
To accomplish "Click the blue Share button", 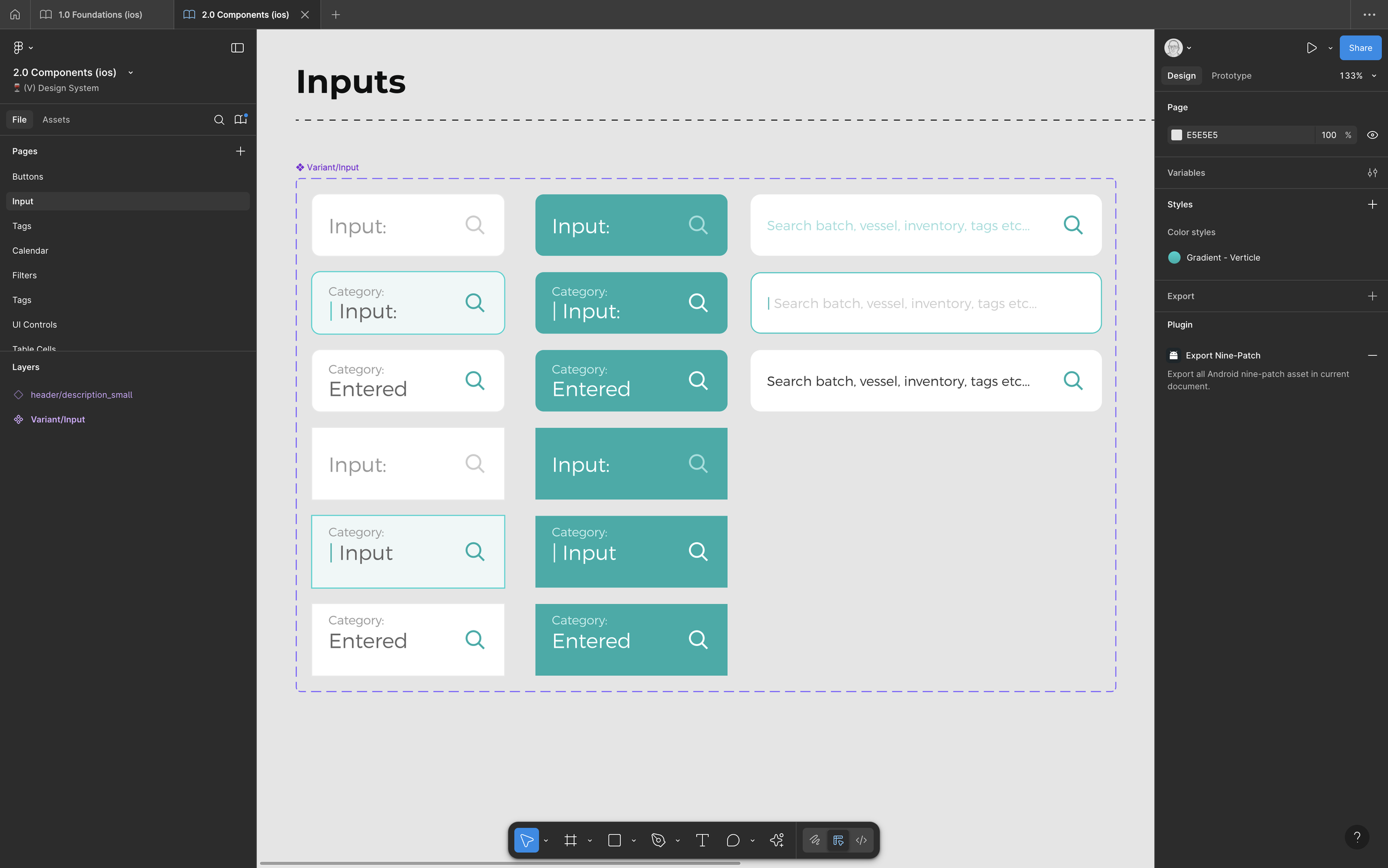I will point(1360,48).
